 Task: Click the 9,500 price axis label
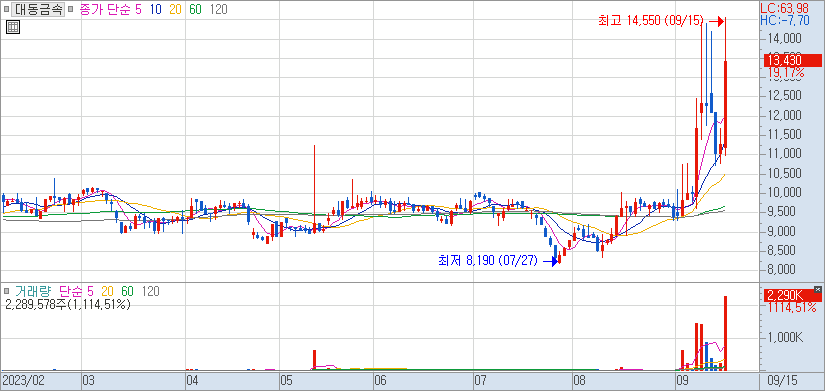pyautogui.click(x=783, y=212)
